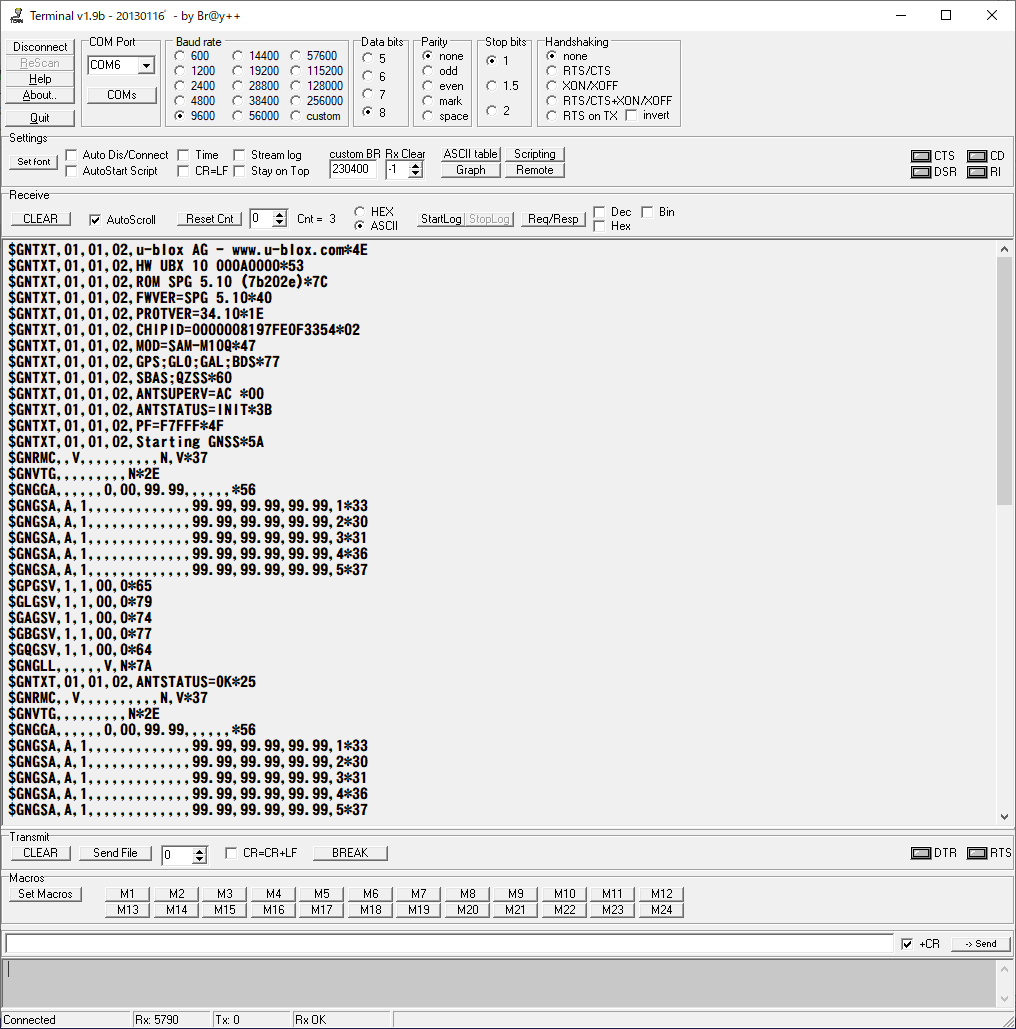
Task: Click the custom BR input field
Action: [352, 169]
